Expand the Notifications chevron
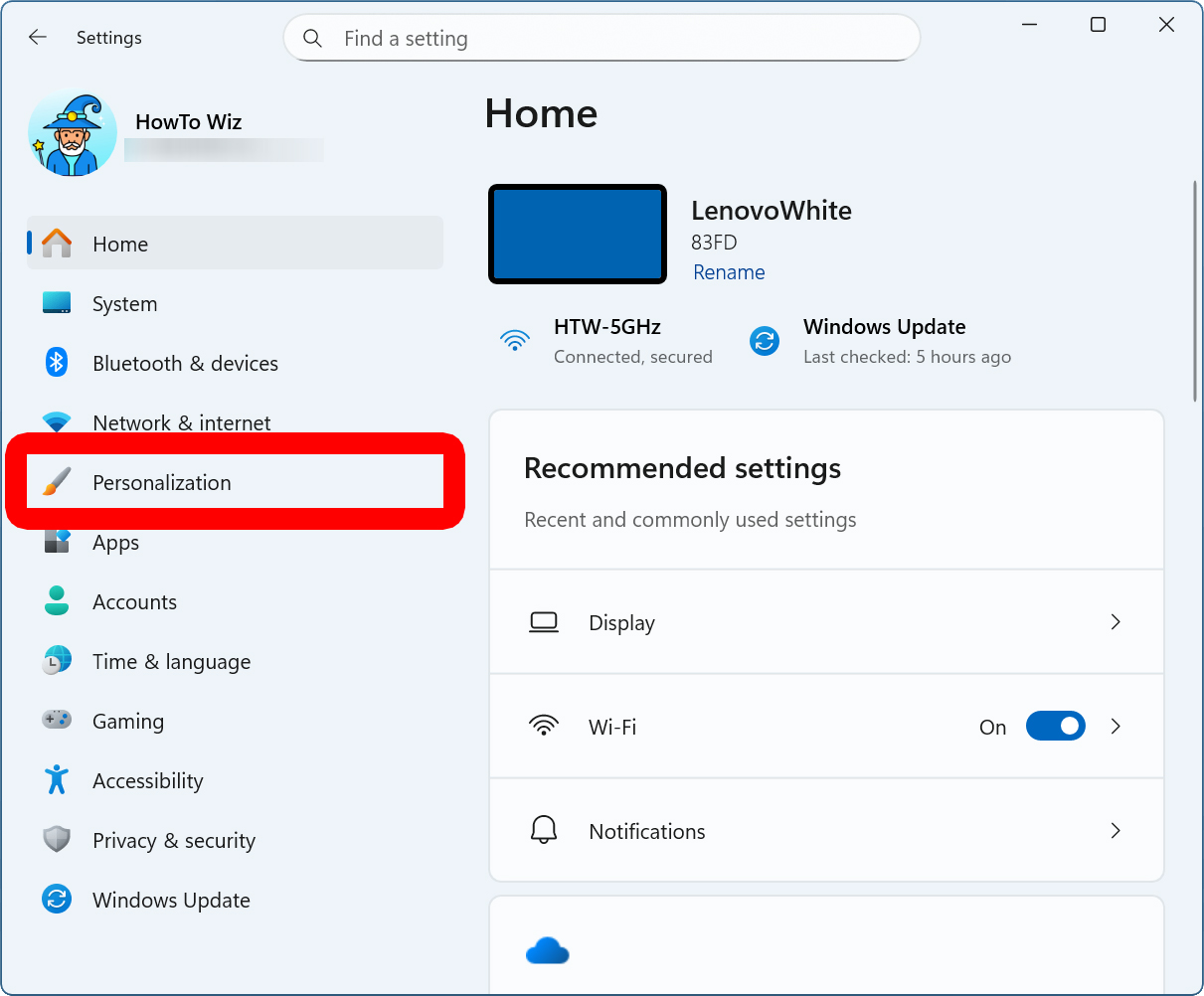 coord(1116,831)
